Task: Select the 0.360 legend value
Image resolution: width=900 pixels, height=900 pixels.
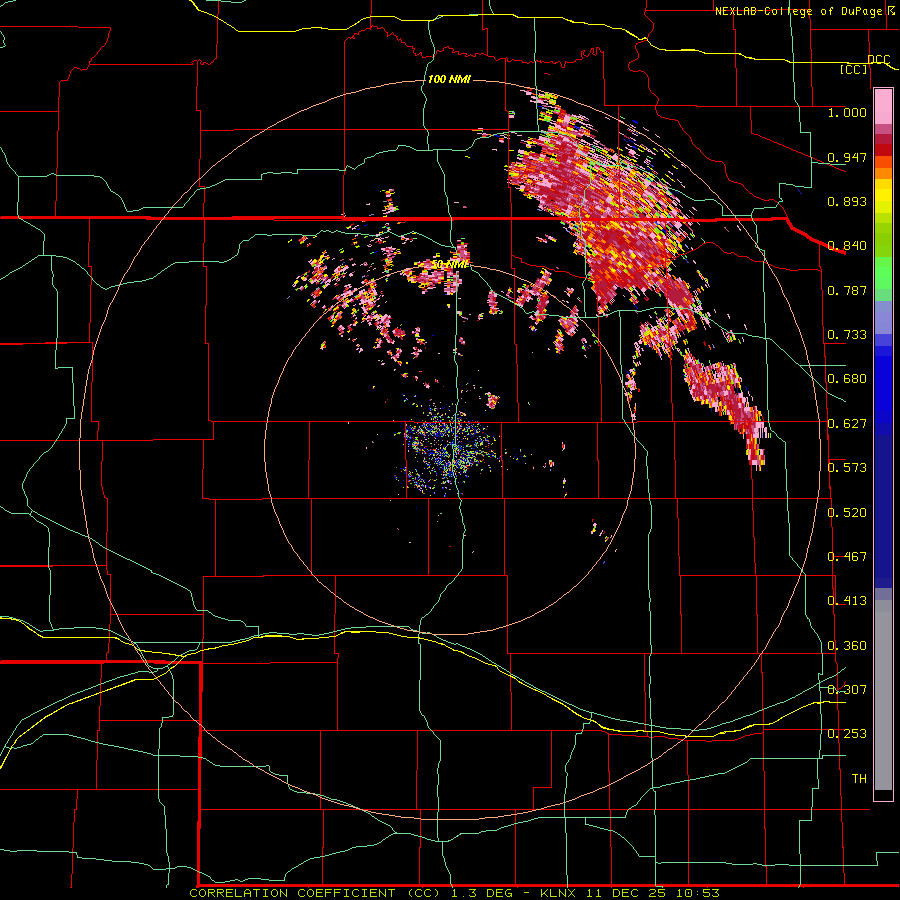Action: coord(847,646)
